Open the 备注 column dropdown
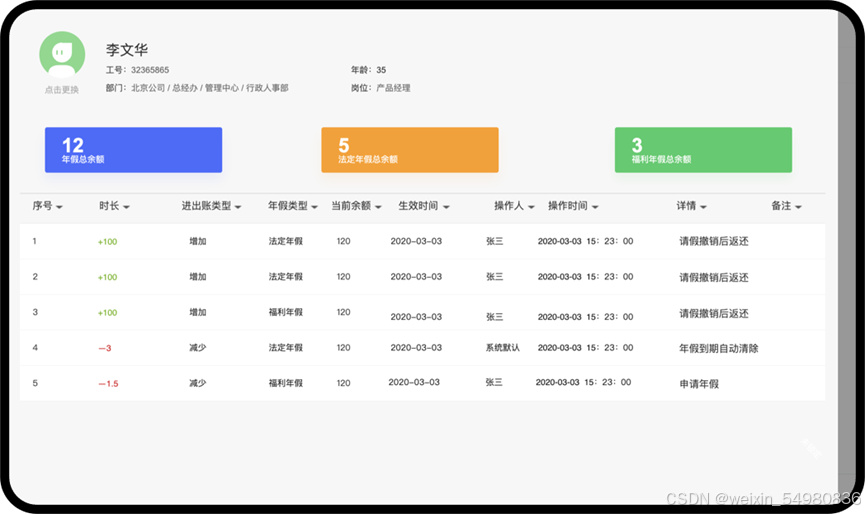Image resolution: width=865 pixels, height=514 pixels. pos(798,207)
